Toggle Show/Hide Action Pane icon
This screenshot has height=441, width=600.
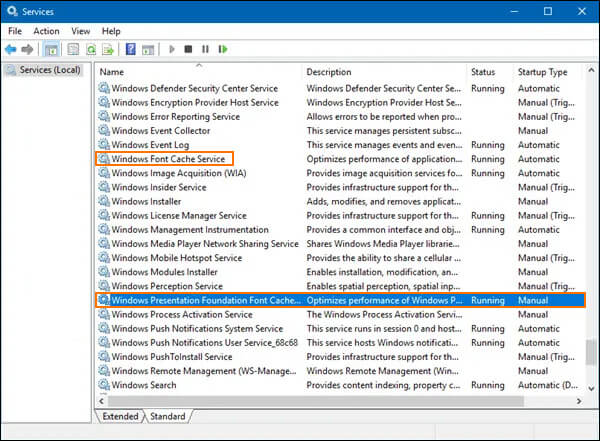pyautogui.click(x=148, y=49)
